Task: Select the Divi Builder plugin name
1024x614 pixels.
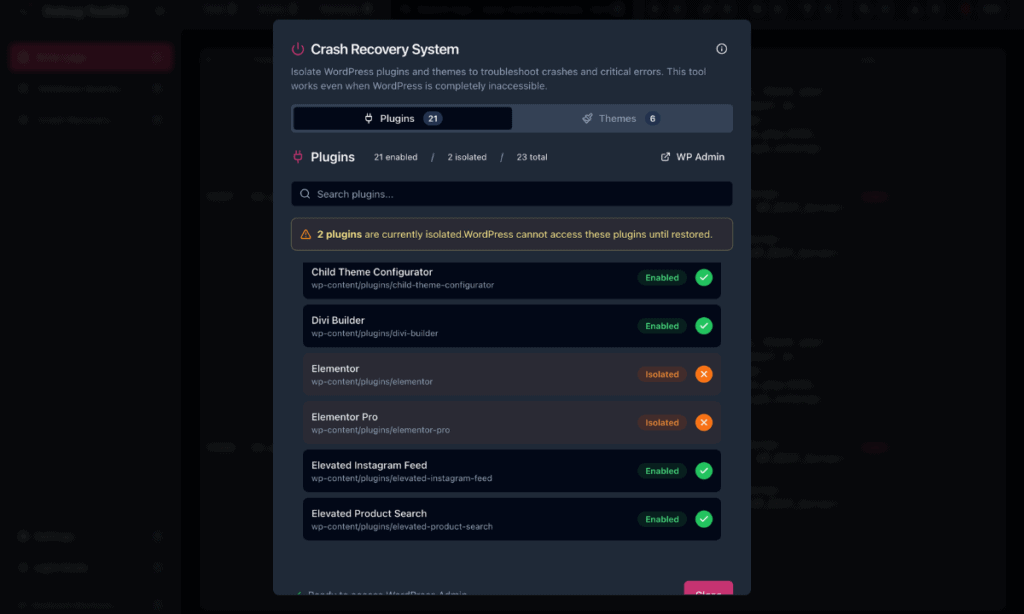Action: pyautogui.click(x=338, y=321)
